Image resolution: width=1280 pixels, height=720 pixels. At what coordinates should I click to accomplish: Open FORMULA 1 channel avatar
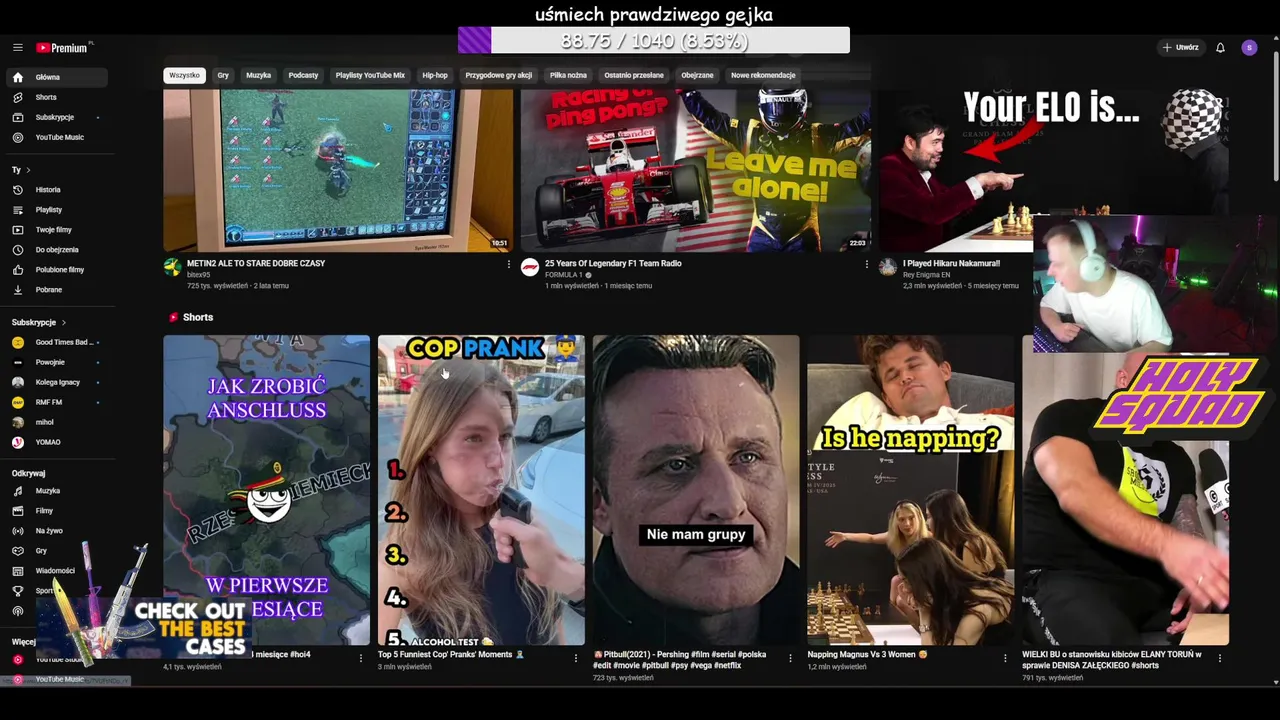(x=530, y=267)
